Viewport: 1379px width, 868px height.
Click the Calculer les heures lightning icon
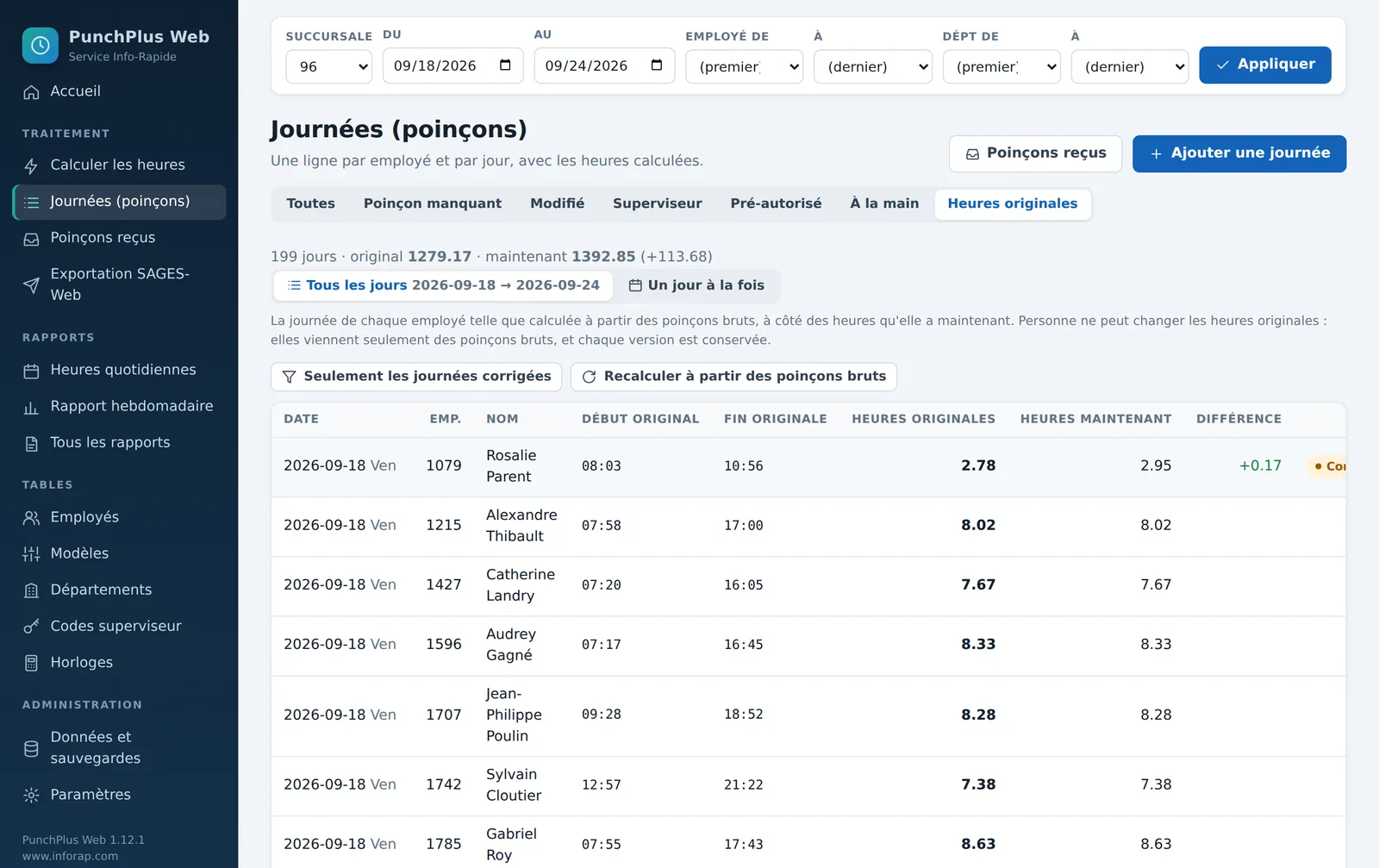(x=31, y=165)
